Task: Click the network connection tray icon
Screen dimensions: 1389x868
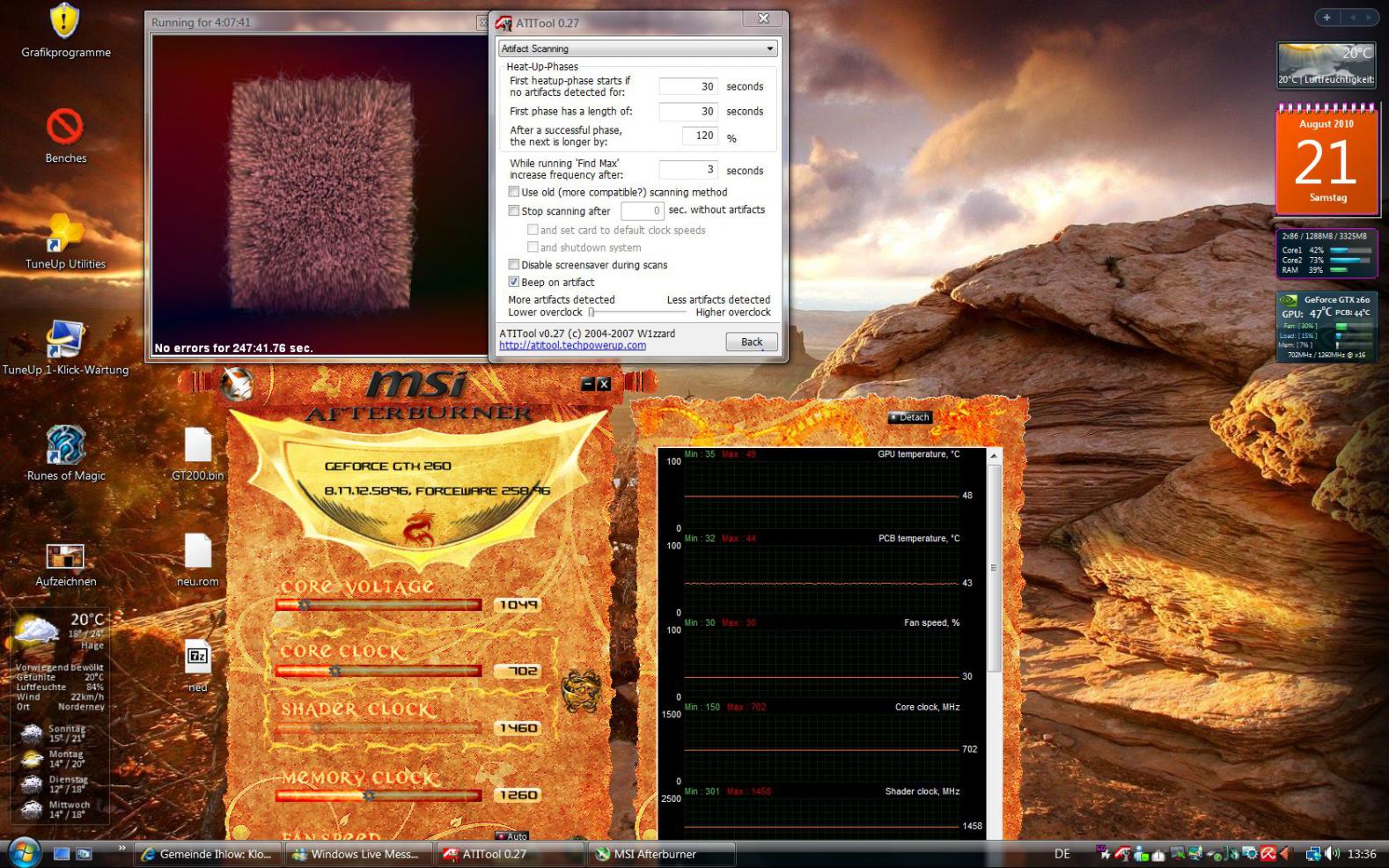Action: pyautogui.click(x=1313, y=853)
